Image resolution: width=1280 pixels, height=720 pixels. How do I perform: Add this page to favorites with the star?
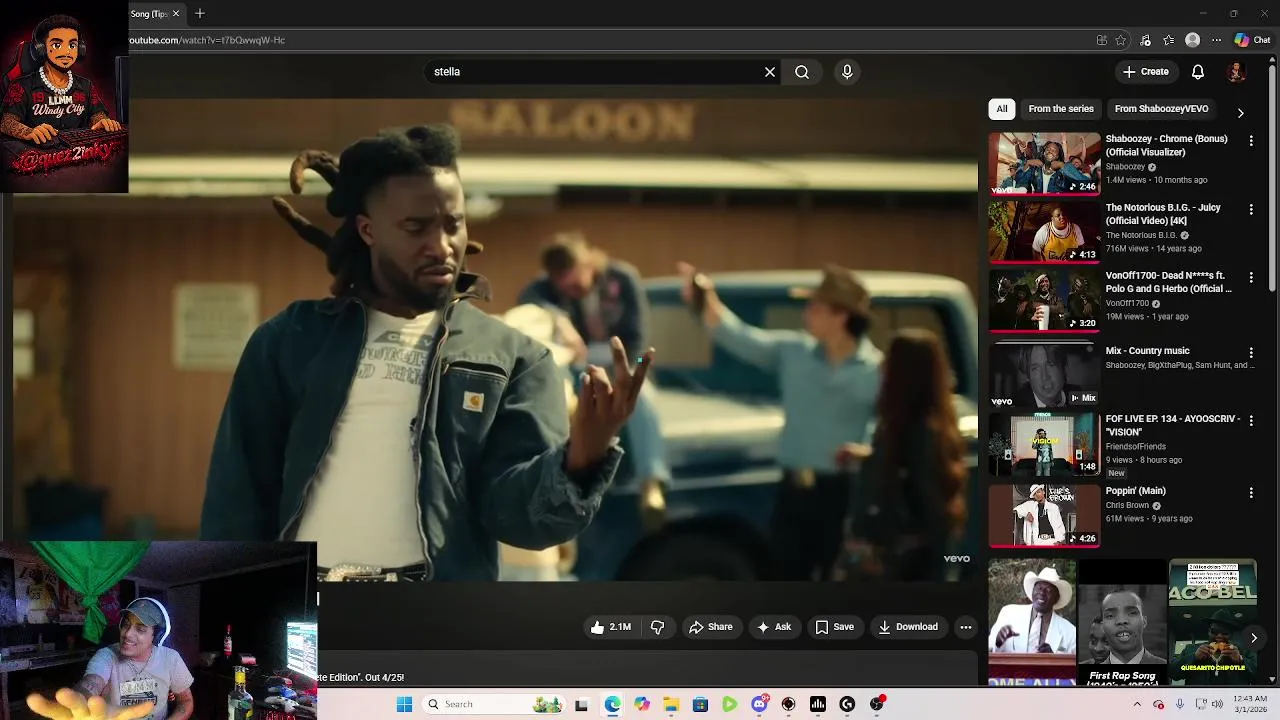(1121, 40)
